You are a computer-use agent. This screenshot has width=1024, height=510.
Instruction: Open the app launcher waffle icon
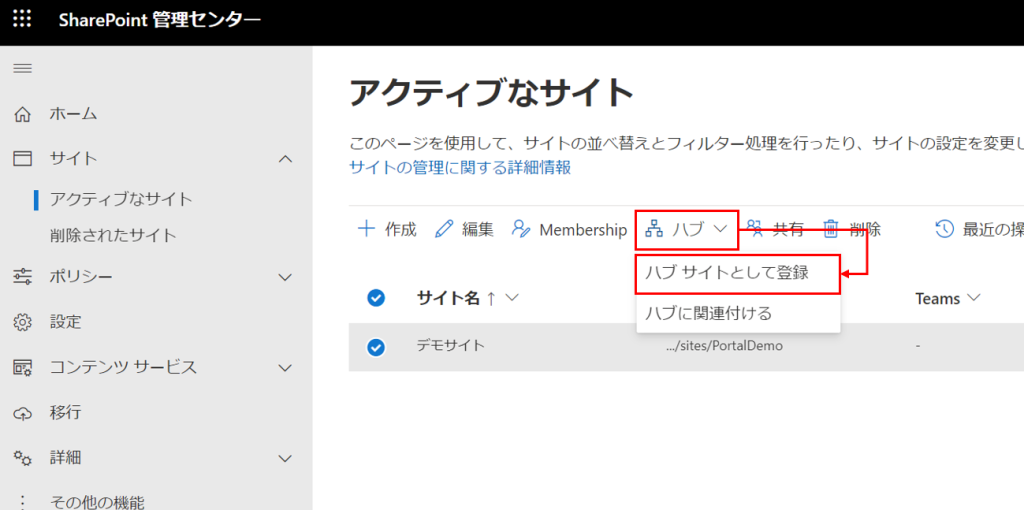coord(22,20)
